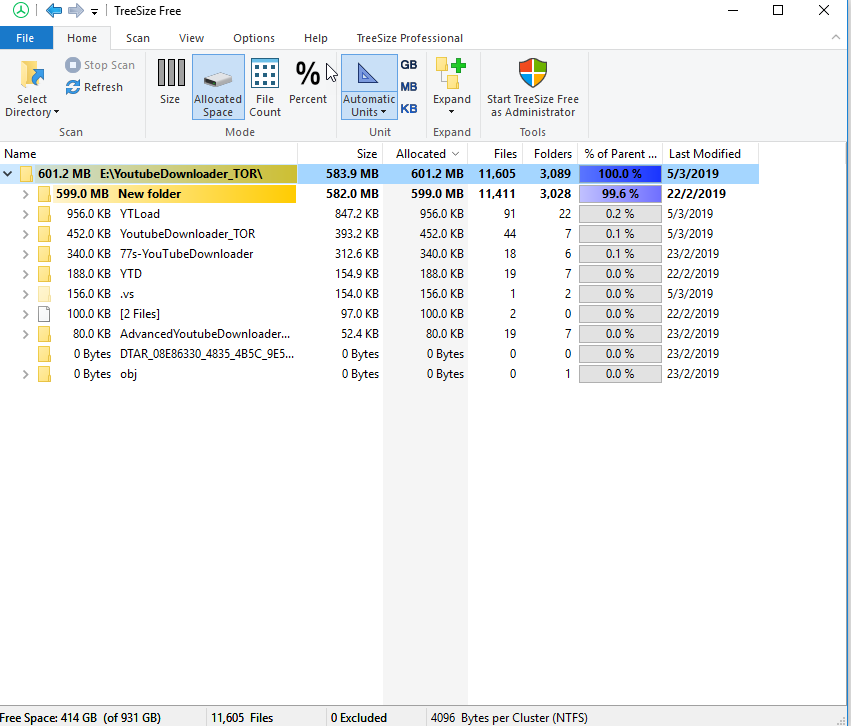Set unit to MB
Viewport: 851px width, 726px height.
pos(409,87)
